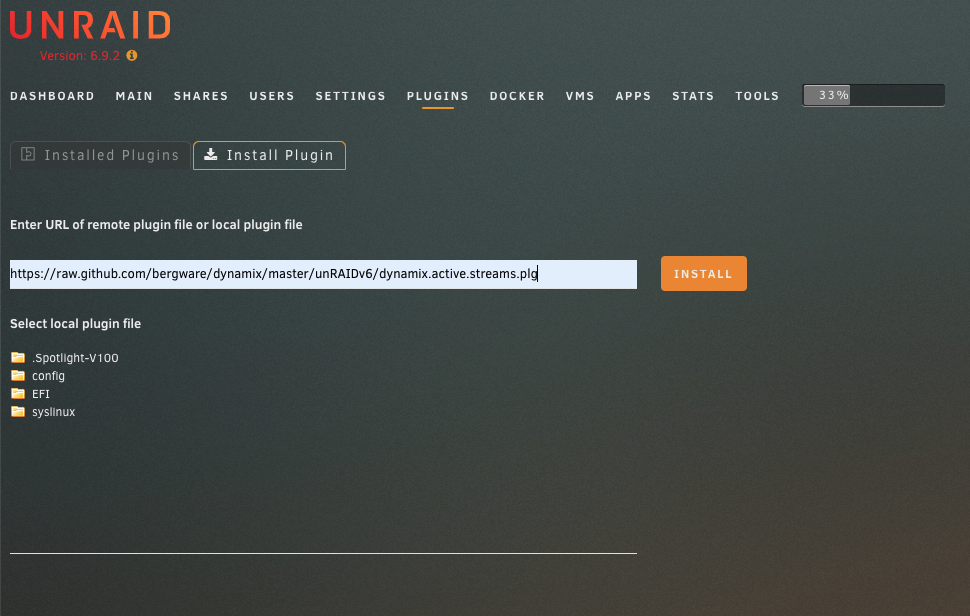970x616 pixels.
Task: Go to the VMs page
Action: 580,96
